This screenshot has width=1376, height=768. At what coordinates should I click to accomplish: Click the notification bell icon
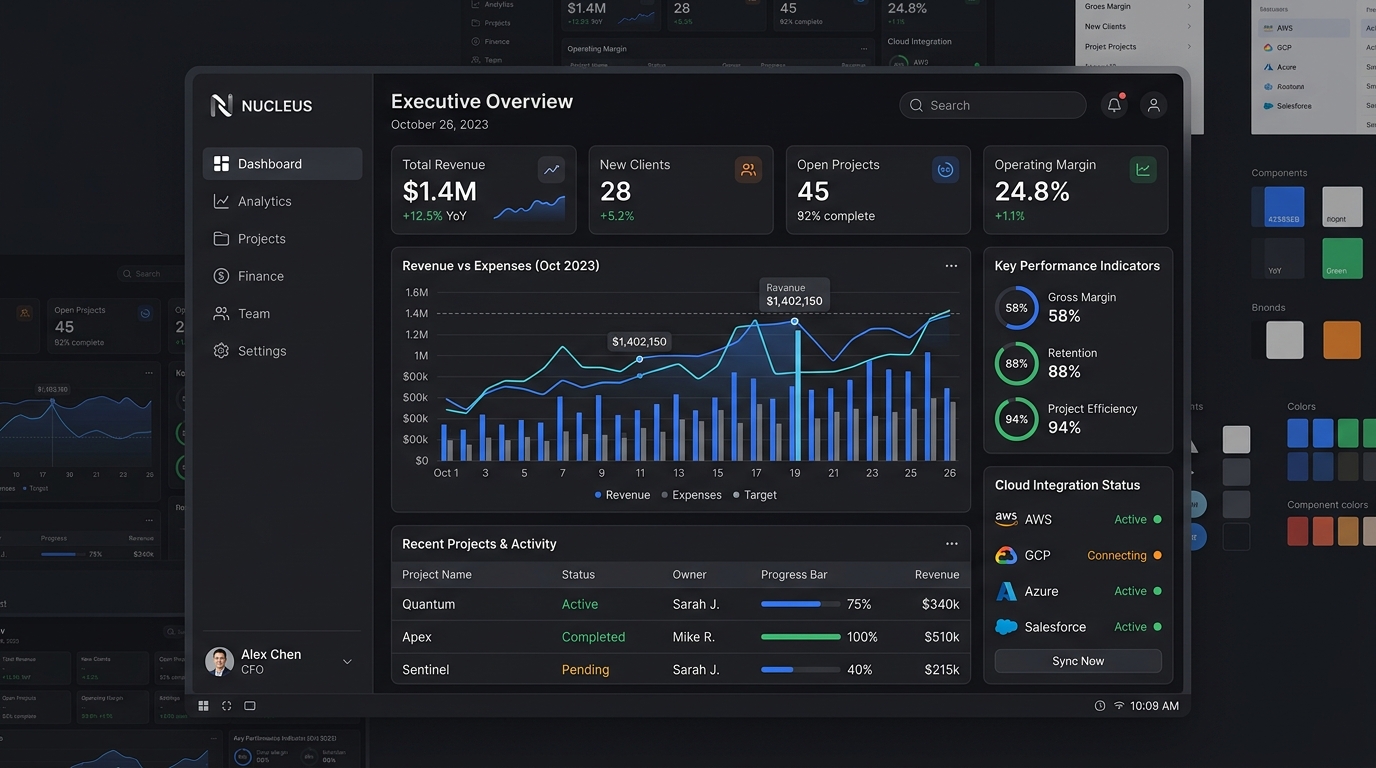(1114, 105)
